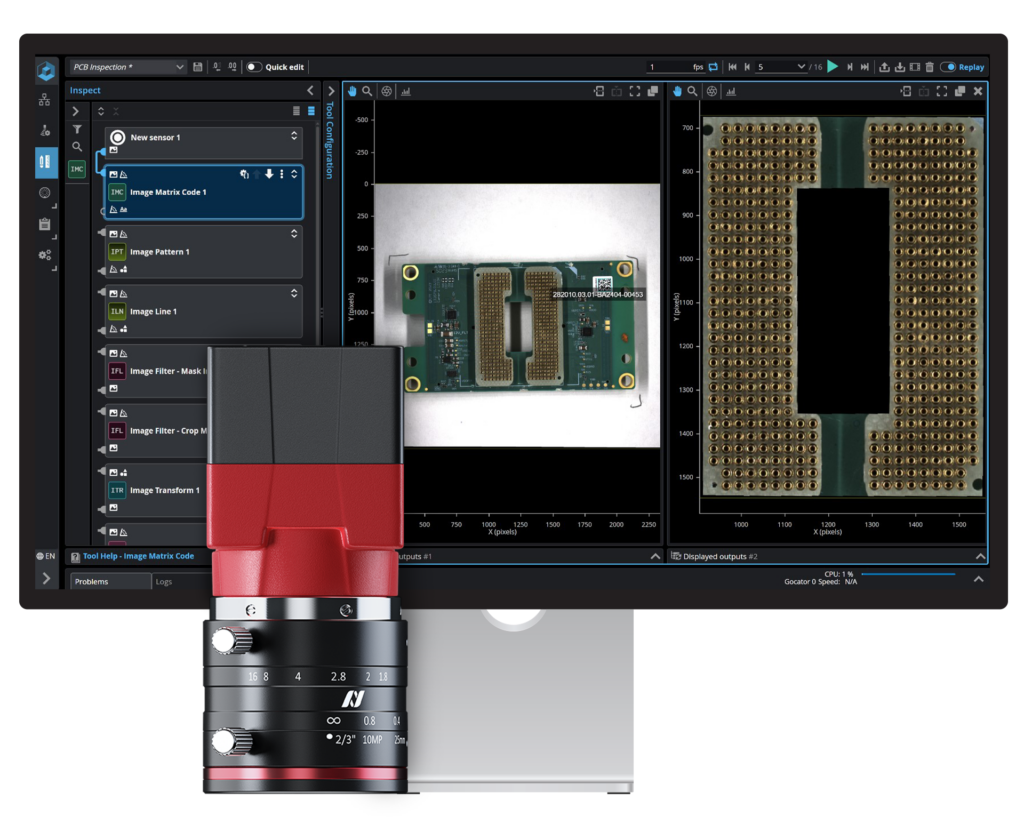This screenshot has height=824, width=1024.
Task: Click the loop playback icon beside fps
Action: (713, 67)
